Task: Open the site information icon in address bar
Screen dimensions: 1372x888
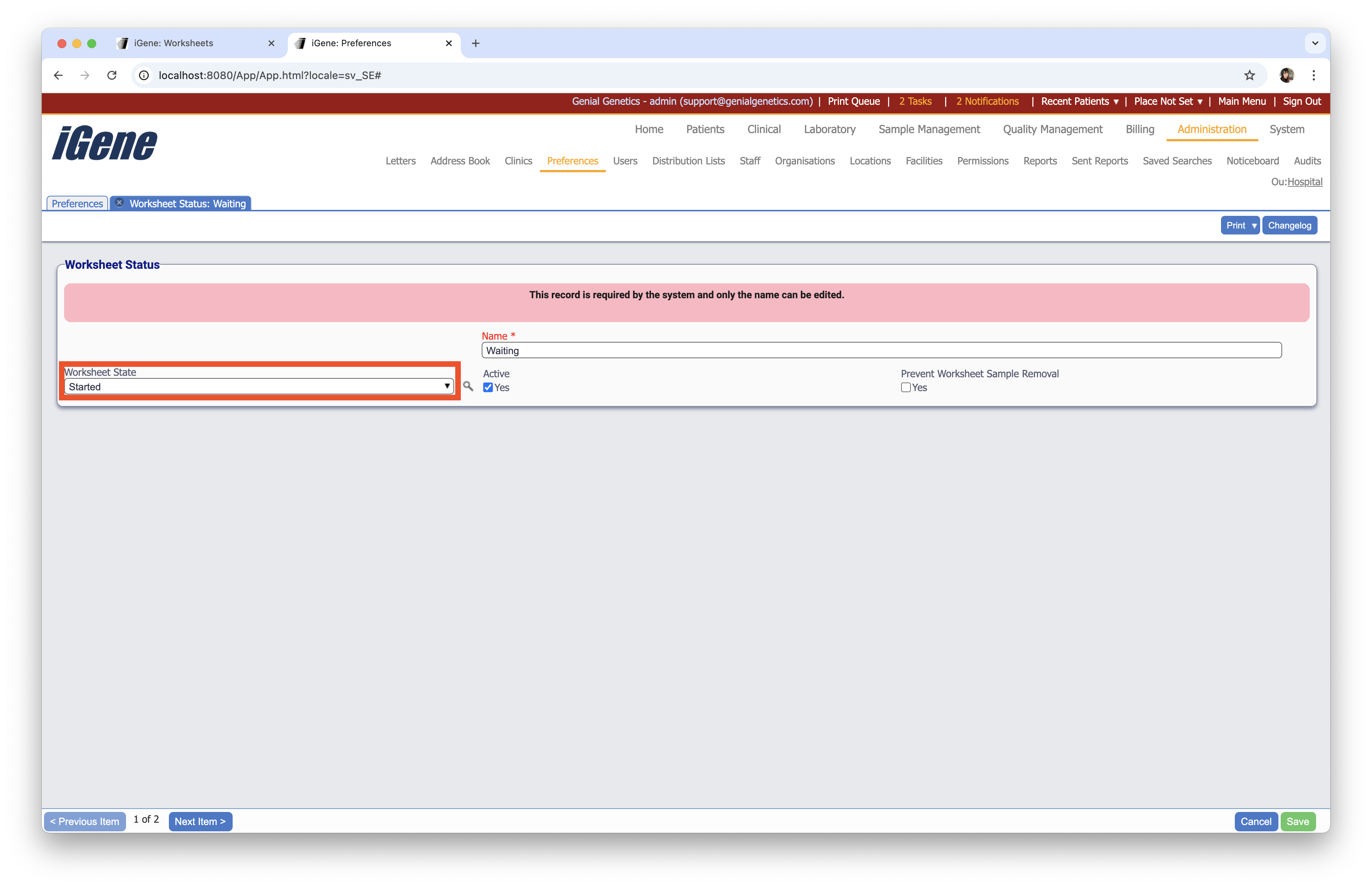Action: pyautogui.click(x=144, y=75)
